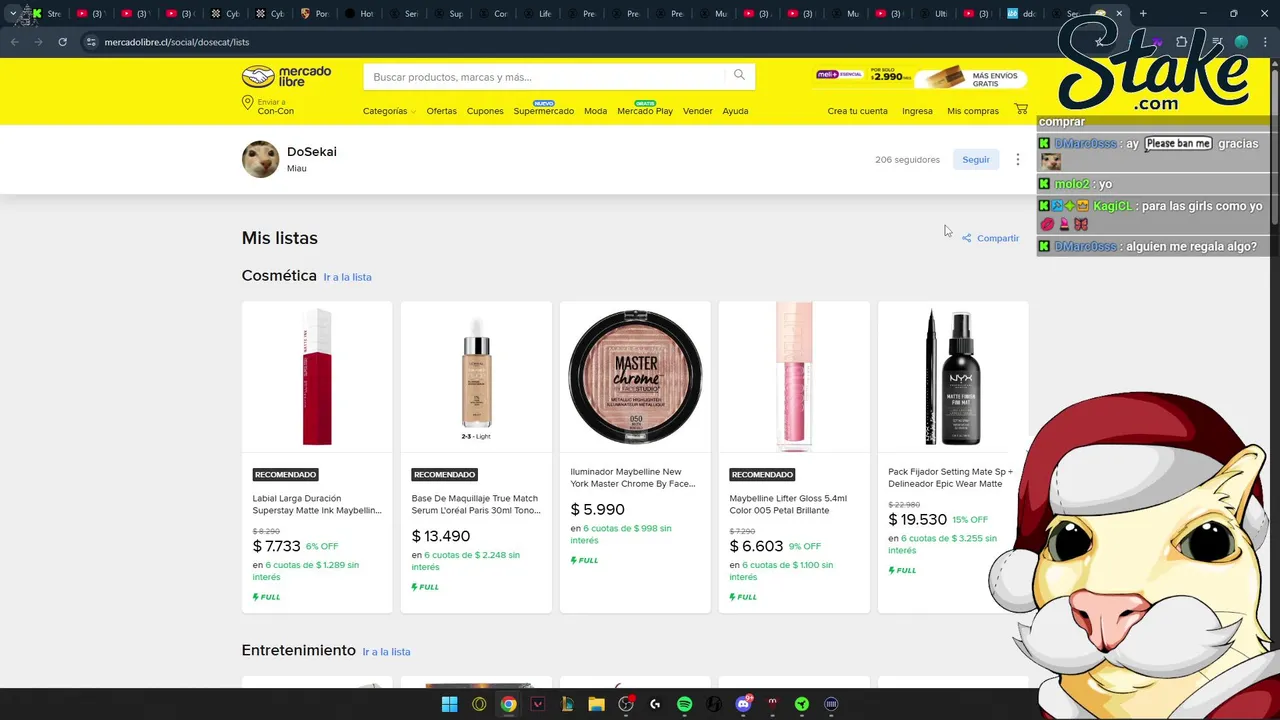Open Spotify from the taskbar

tap(684, 704)
